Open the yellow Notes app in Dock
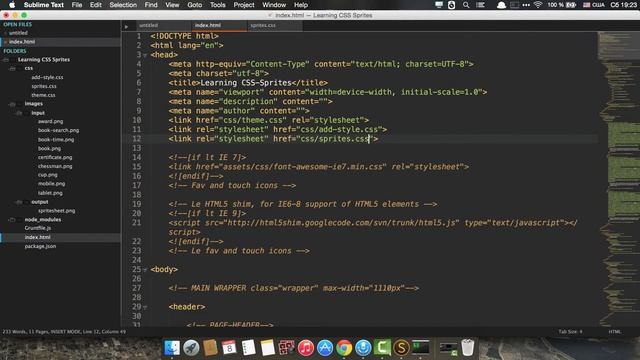Image resolution: width=640 pixels, height=360 pixels. (267, 348)
